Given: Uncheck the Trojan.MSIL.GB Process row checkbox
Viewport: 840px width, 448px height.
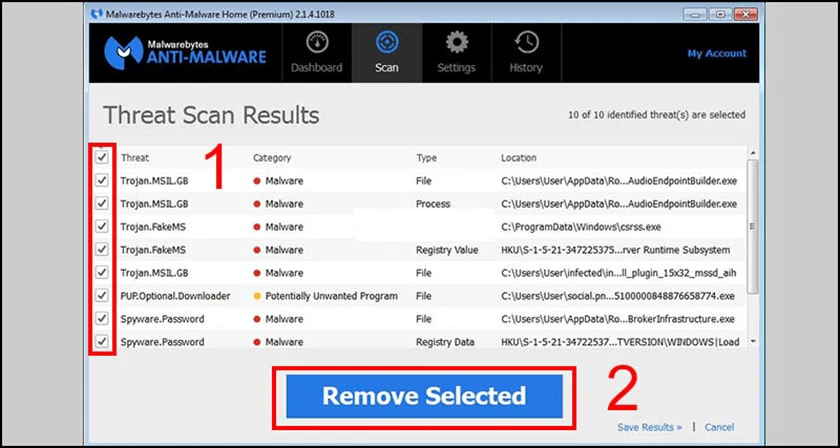Looking at the screenshot, I should click(x=102, y=204).
